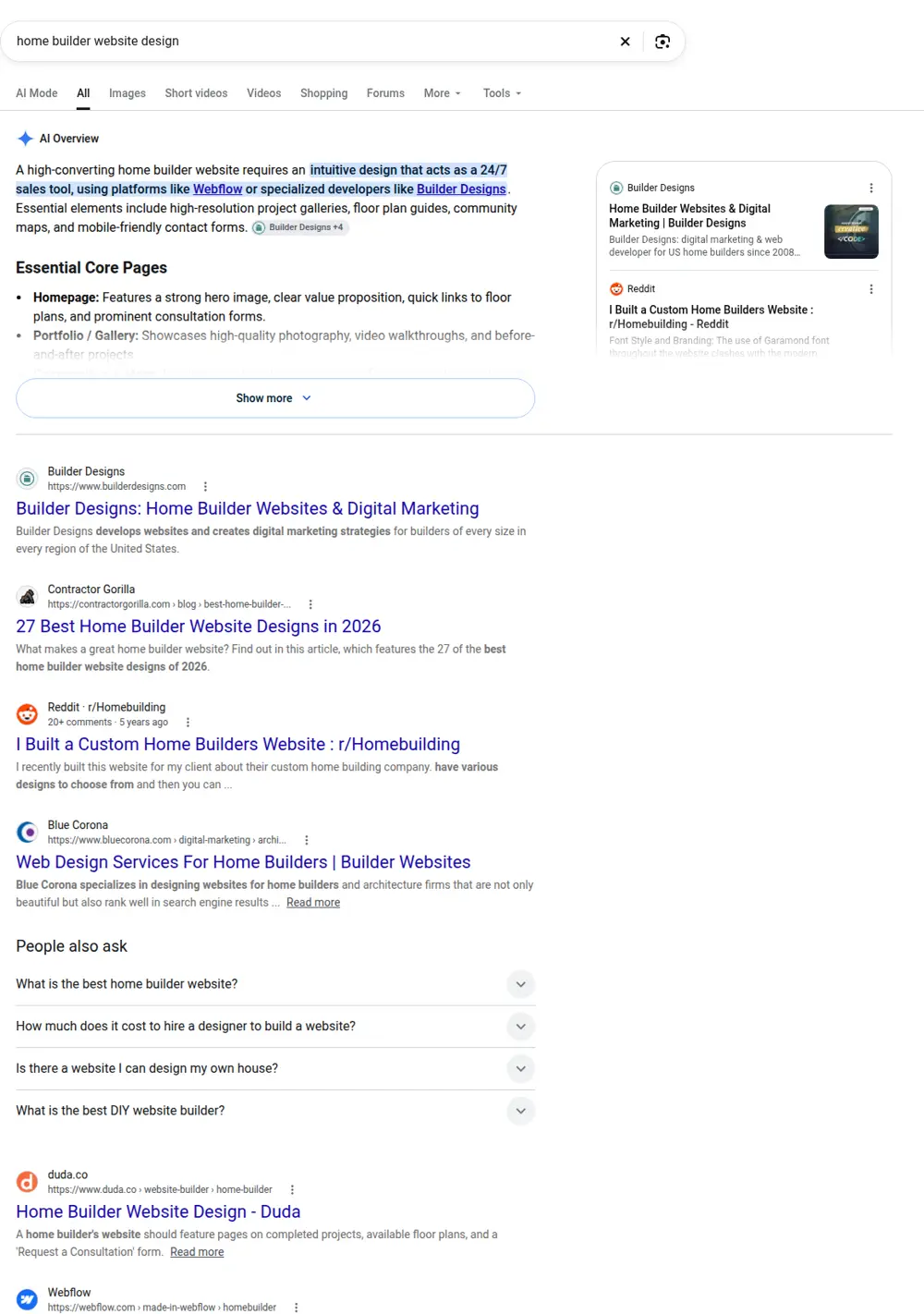Click the Reddit result favicon
The height and width of the screenshot is (1314, 924).
(28, 714)
